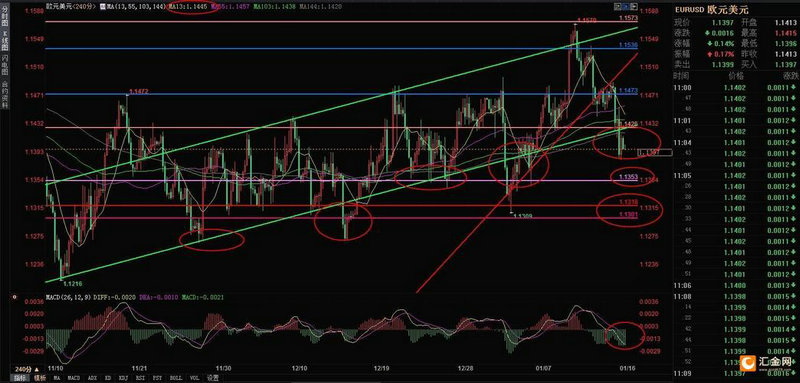Click the 11/10 date on time axis
Screen dimensions: 800x383
point(55,368)
